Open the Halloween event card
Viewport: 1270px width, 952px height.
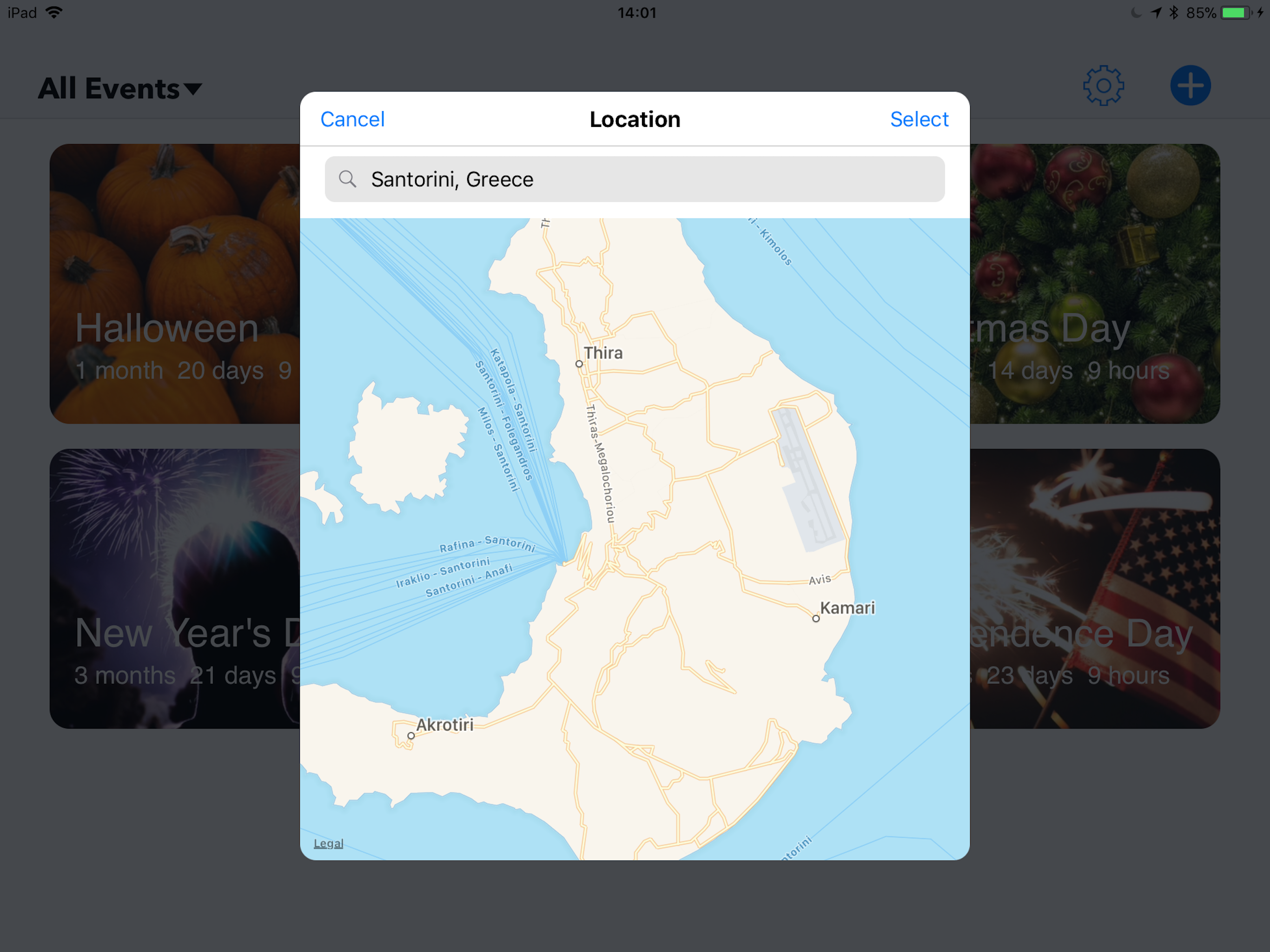pos(174,284)
